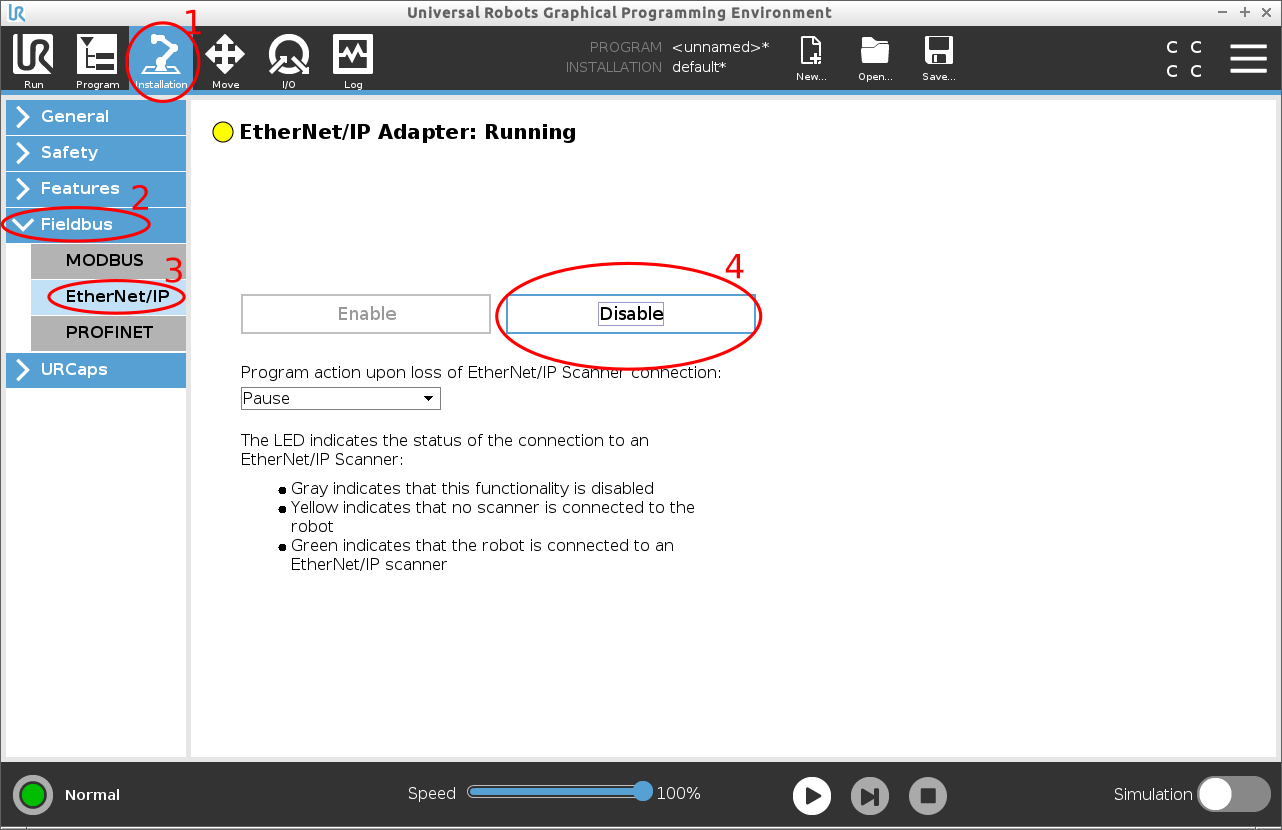The image size is (1282, 830).
Task: Open the Move tab icon
Action: [225, 60]
